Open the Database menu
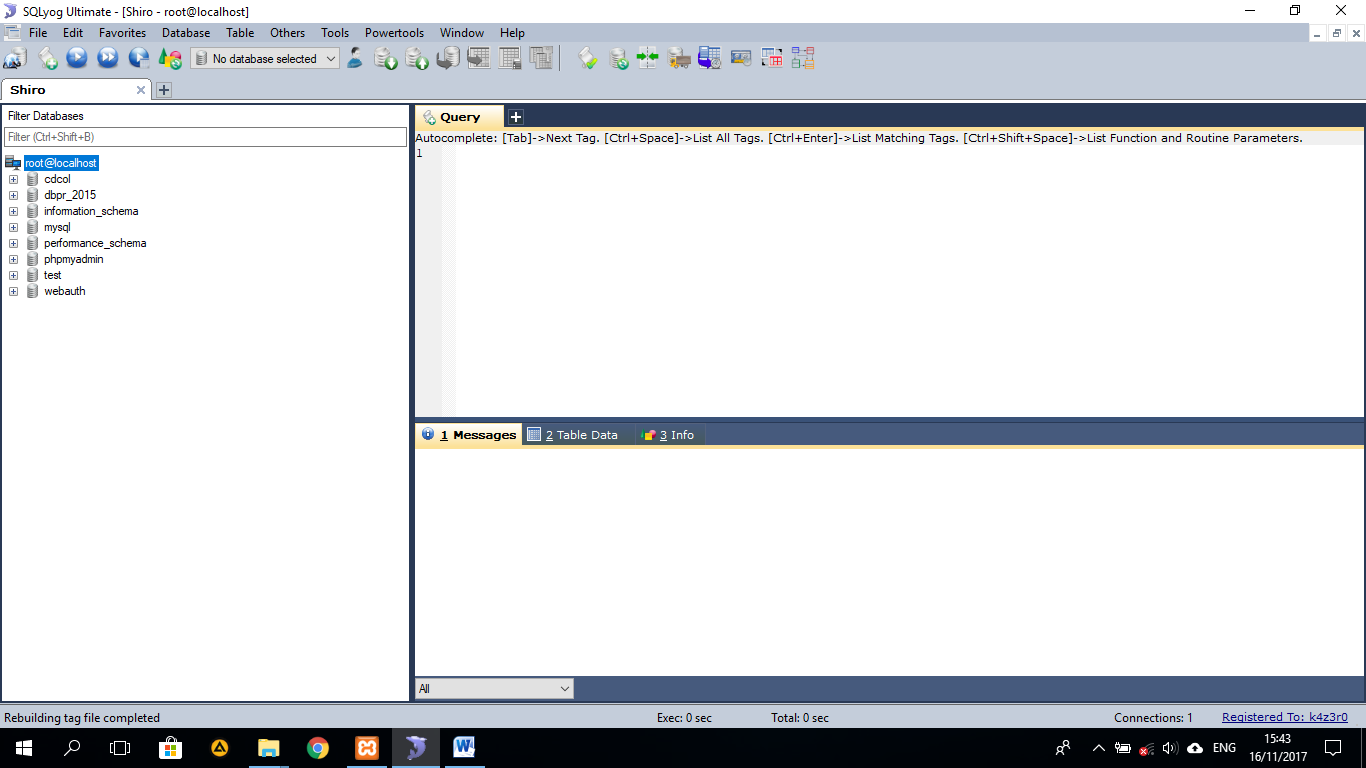 186,33
